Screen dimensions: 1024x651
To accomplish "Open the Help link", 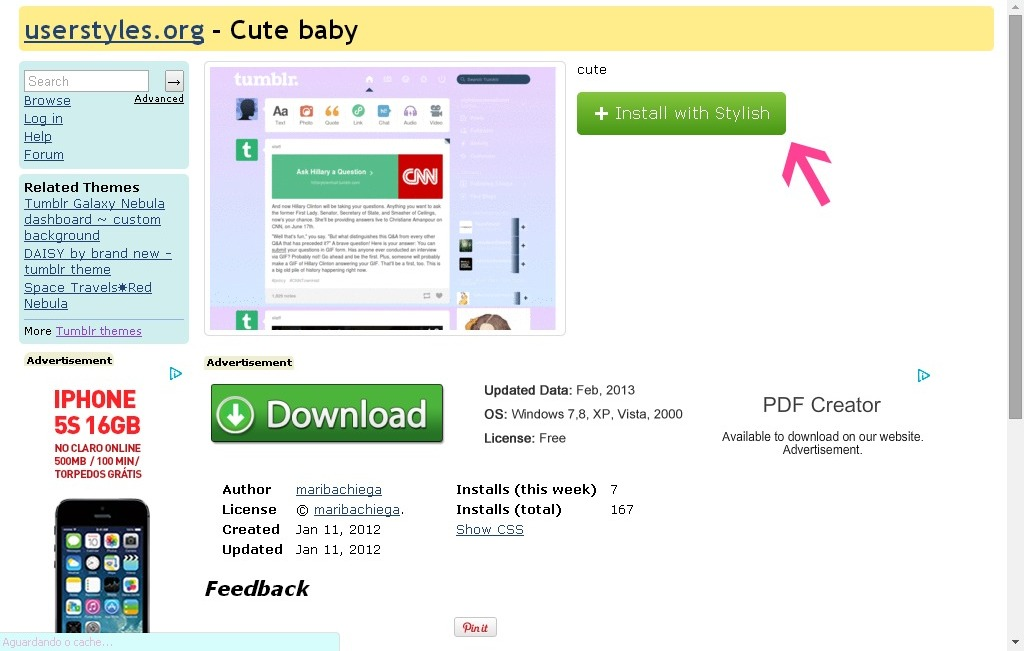I will click(38, 136).
